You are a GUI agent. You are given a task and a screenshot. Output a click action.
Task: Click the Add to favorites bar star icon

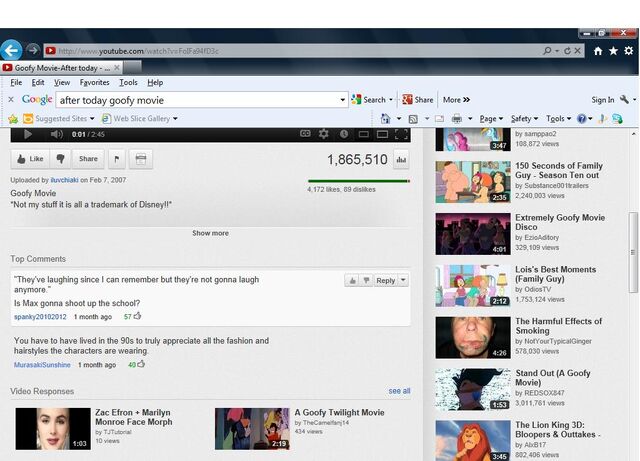point(13,119)
